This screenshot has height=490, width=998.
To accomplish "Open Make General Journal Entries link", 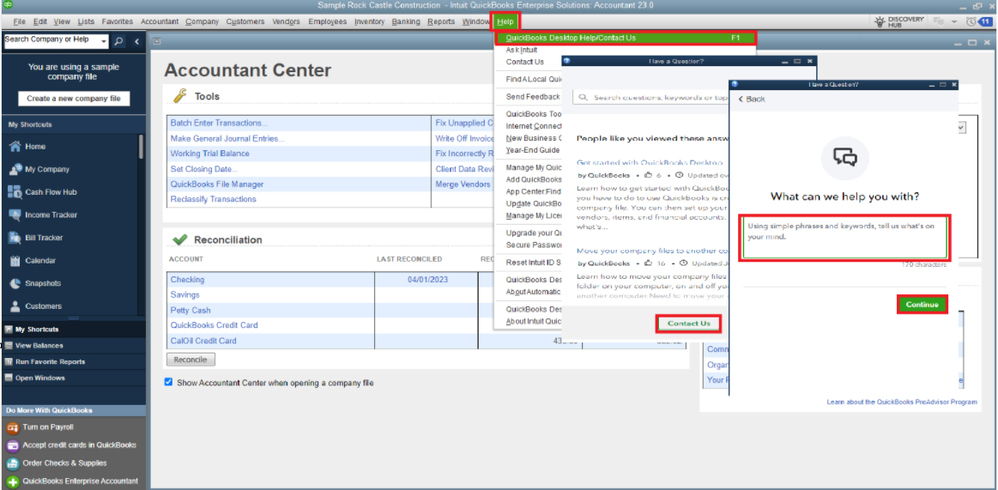I will pos(227,138).
